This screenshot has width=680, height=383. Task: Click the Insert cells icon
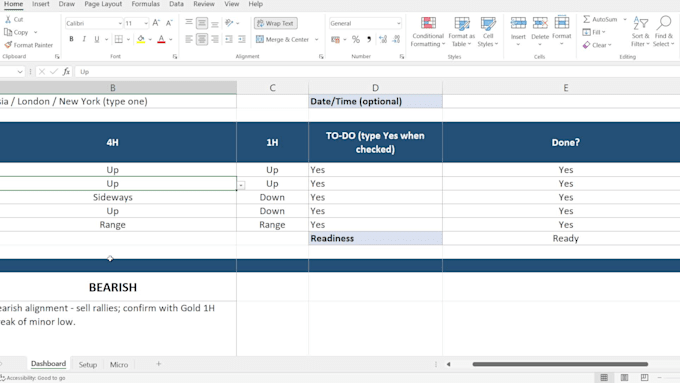[518, 23]
